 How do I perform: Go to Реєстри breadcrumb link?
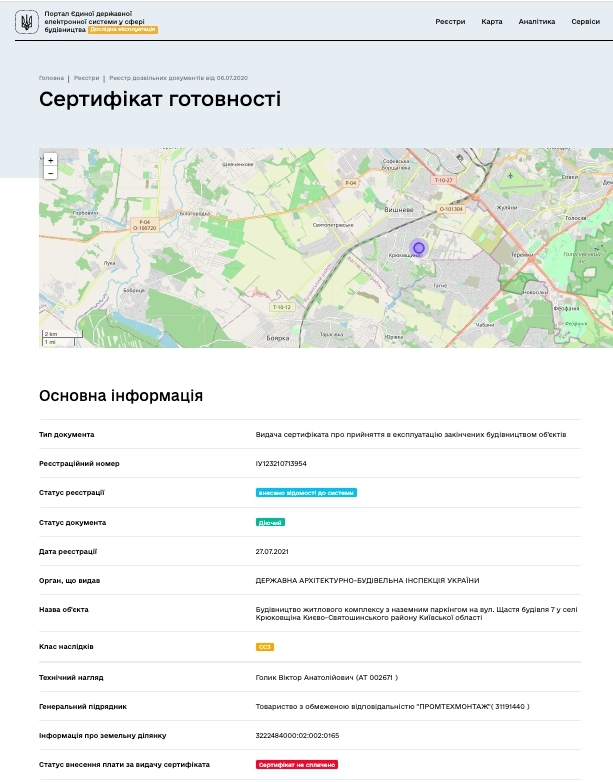point(86,78)
